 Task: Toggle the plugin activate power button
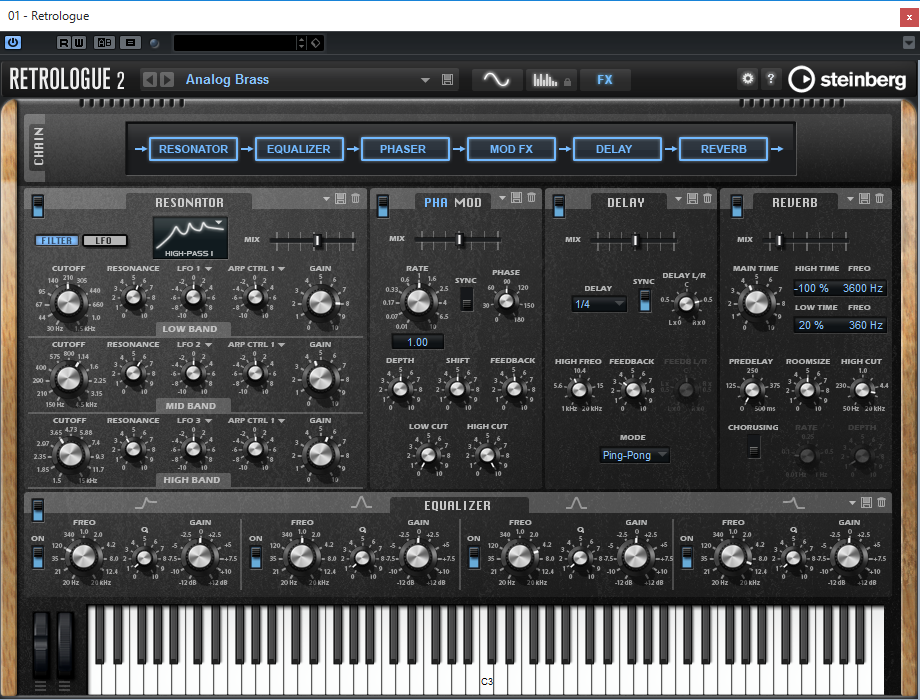pos(13,42)
